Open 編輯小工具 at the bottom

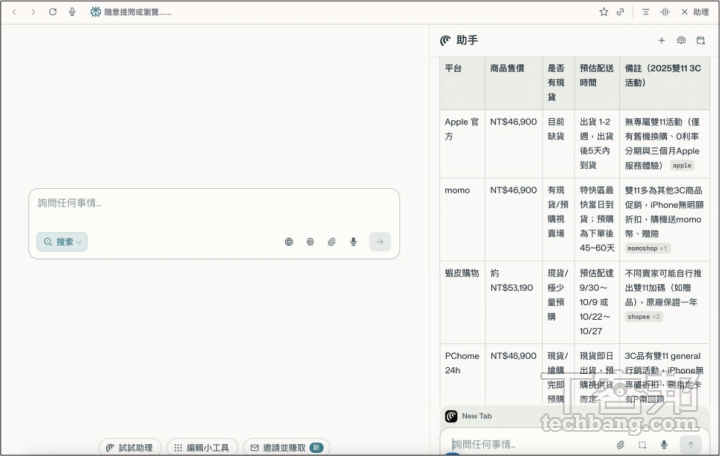coord(202,447)
